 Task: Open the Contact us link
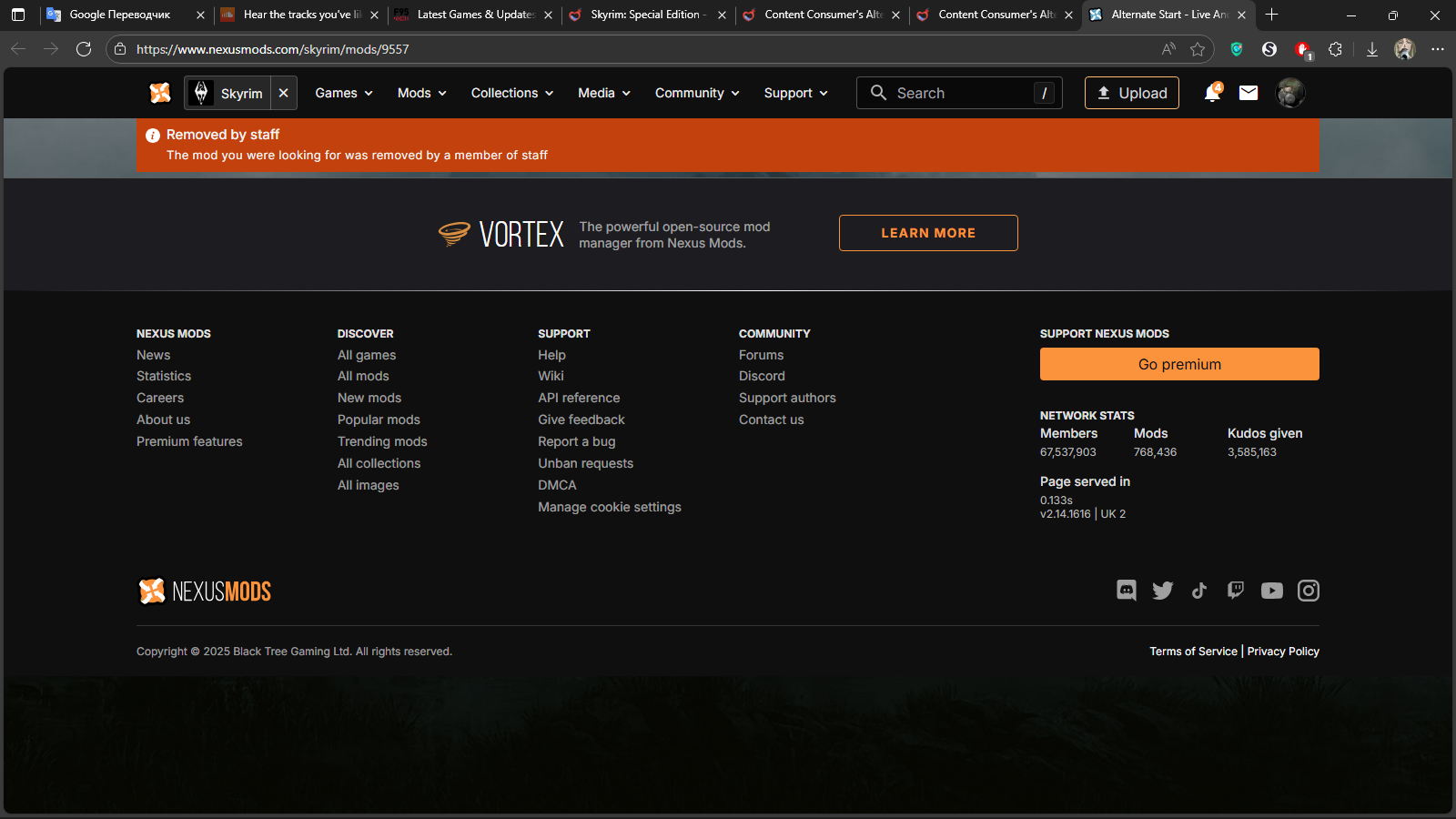[772, 420]
